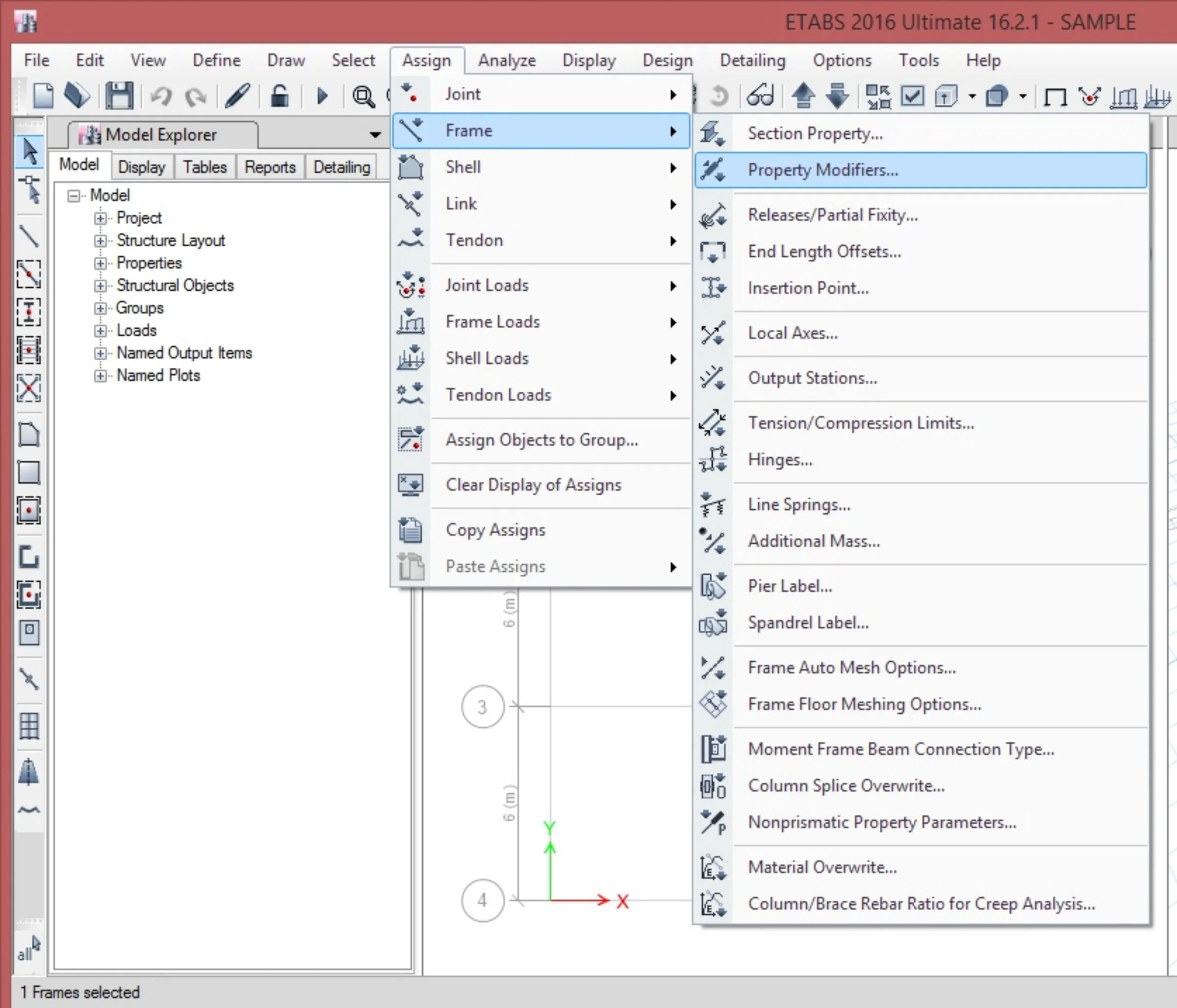Viewport: 1177px width, 1008px height.
Task: Open the Analyze menu
Action: click(x=506, y=60)
